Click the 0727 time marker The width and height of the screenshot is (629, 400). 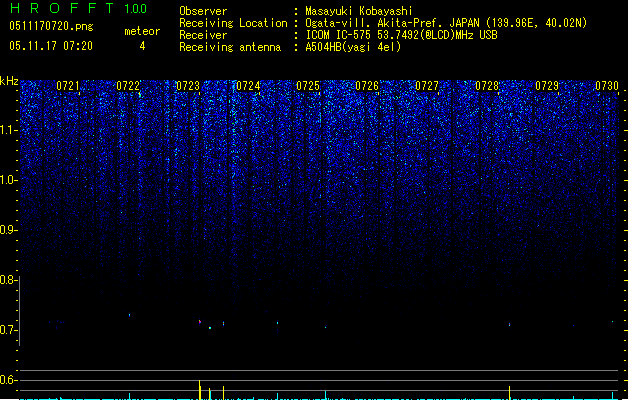point(427,86)
